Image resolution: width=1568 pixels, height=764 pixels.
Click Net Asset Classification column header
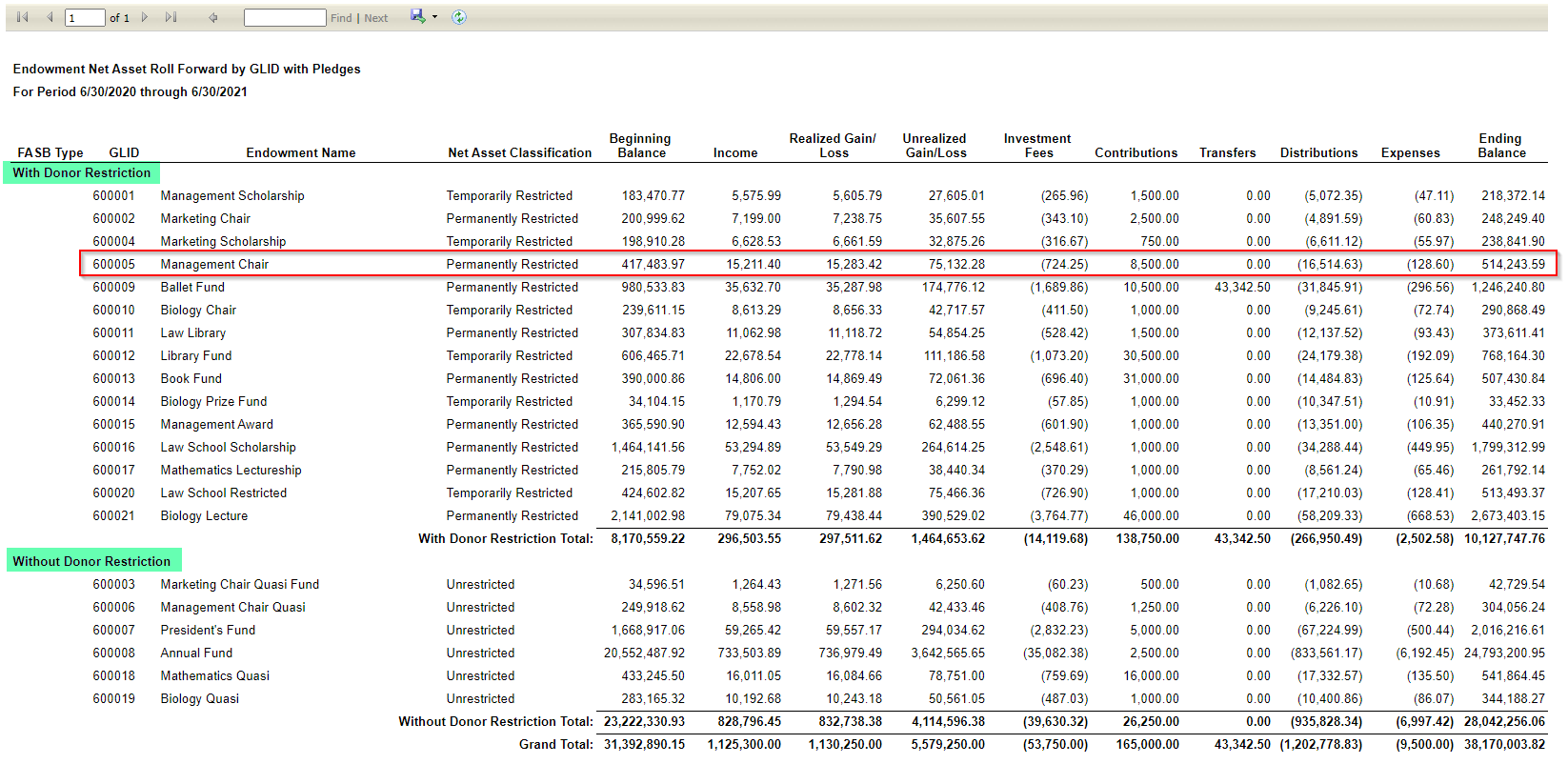click(520, 152)
